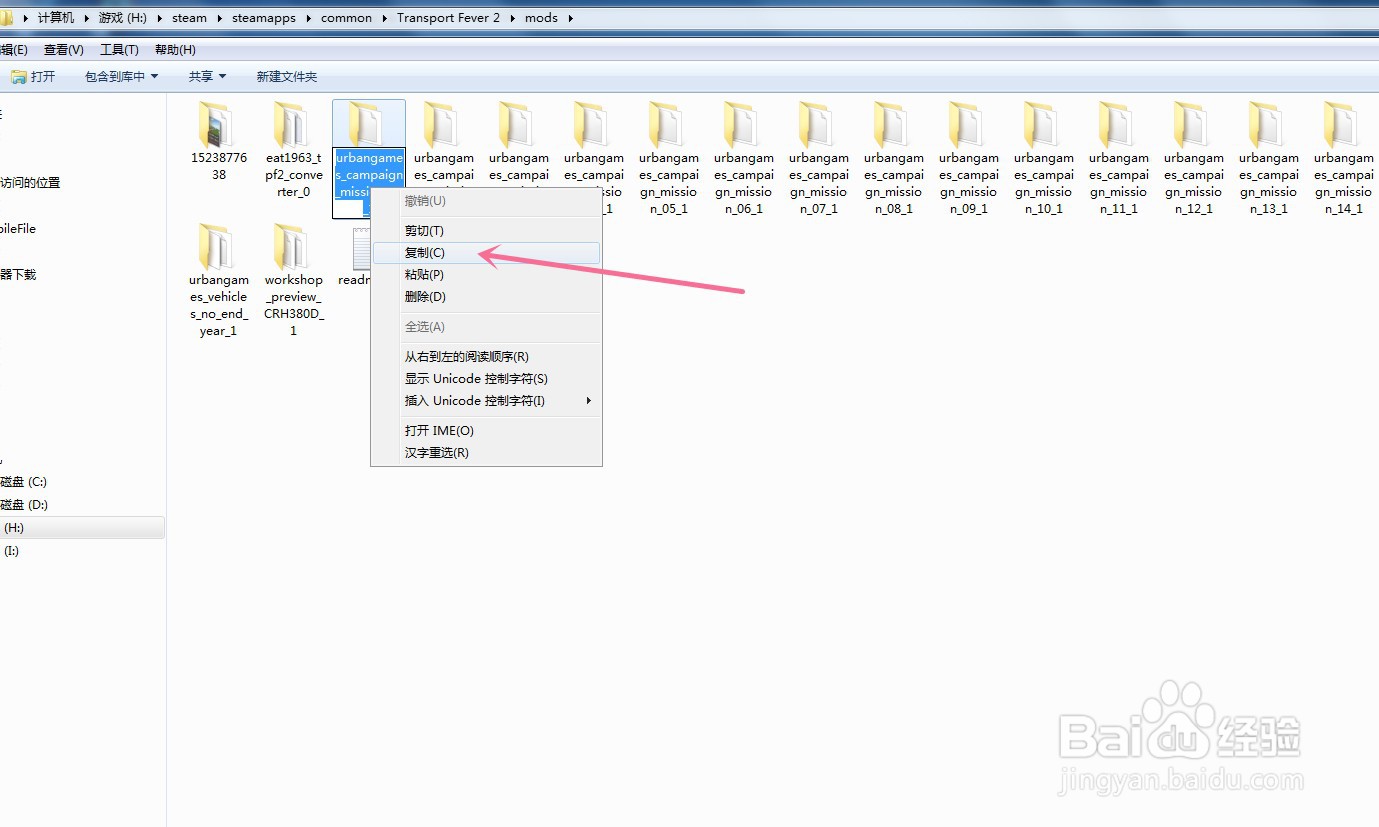
Task: Open the Tools (工具) menu
Action: click(x=119, y=50)
